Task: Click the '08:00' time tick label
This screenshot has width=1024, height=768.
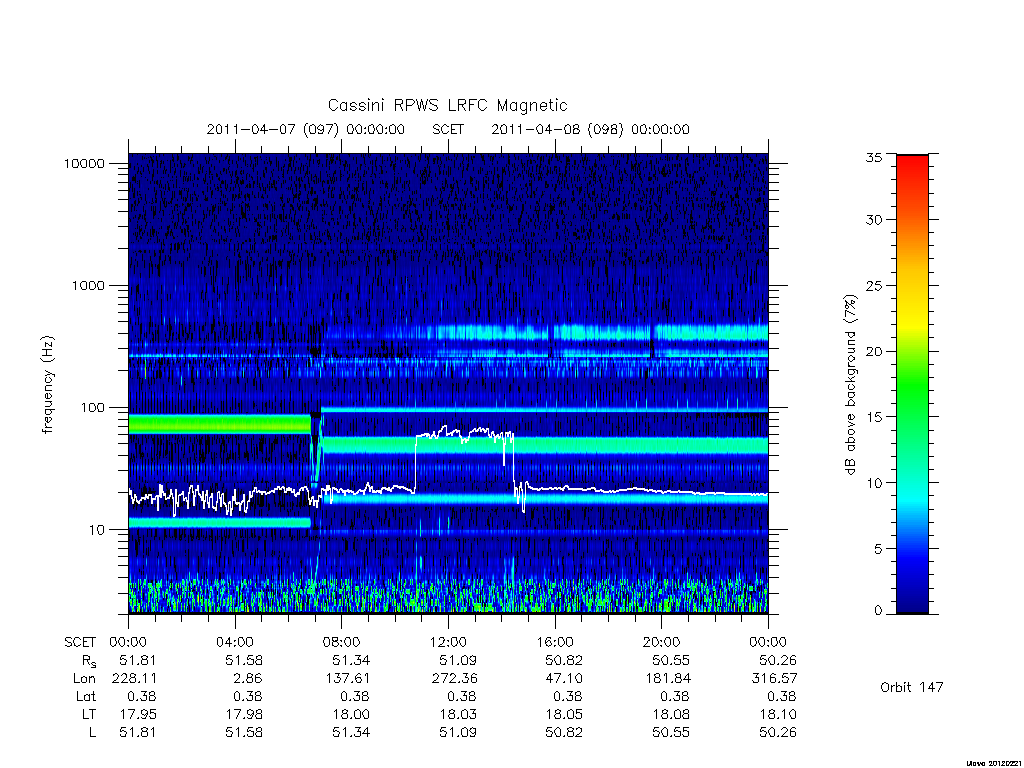Action: (x=342, y=642)
